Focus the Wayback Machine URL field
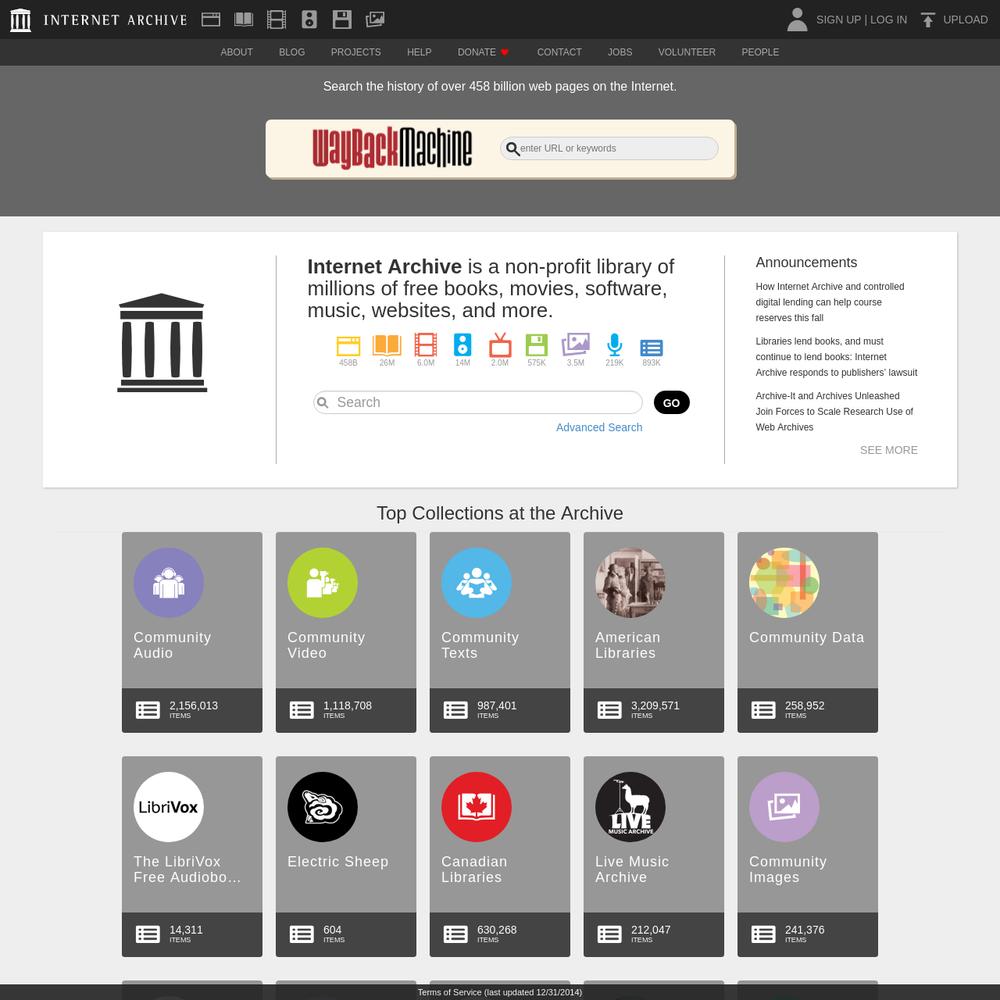Viewport: 1000px width, 1000px height. [x=609, y=149]
